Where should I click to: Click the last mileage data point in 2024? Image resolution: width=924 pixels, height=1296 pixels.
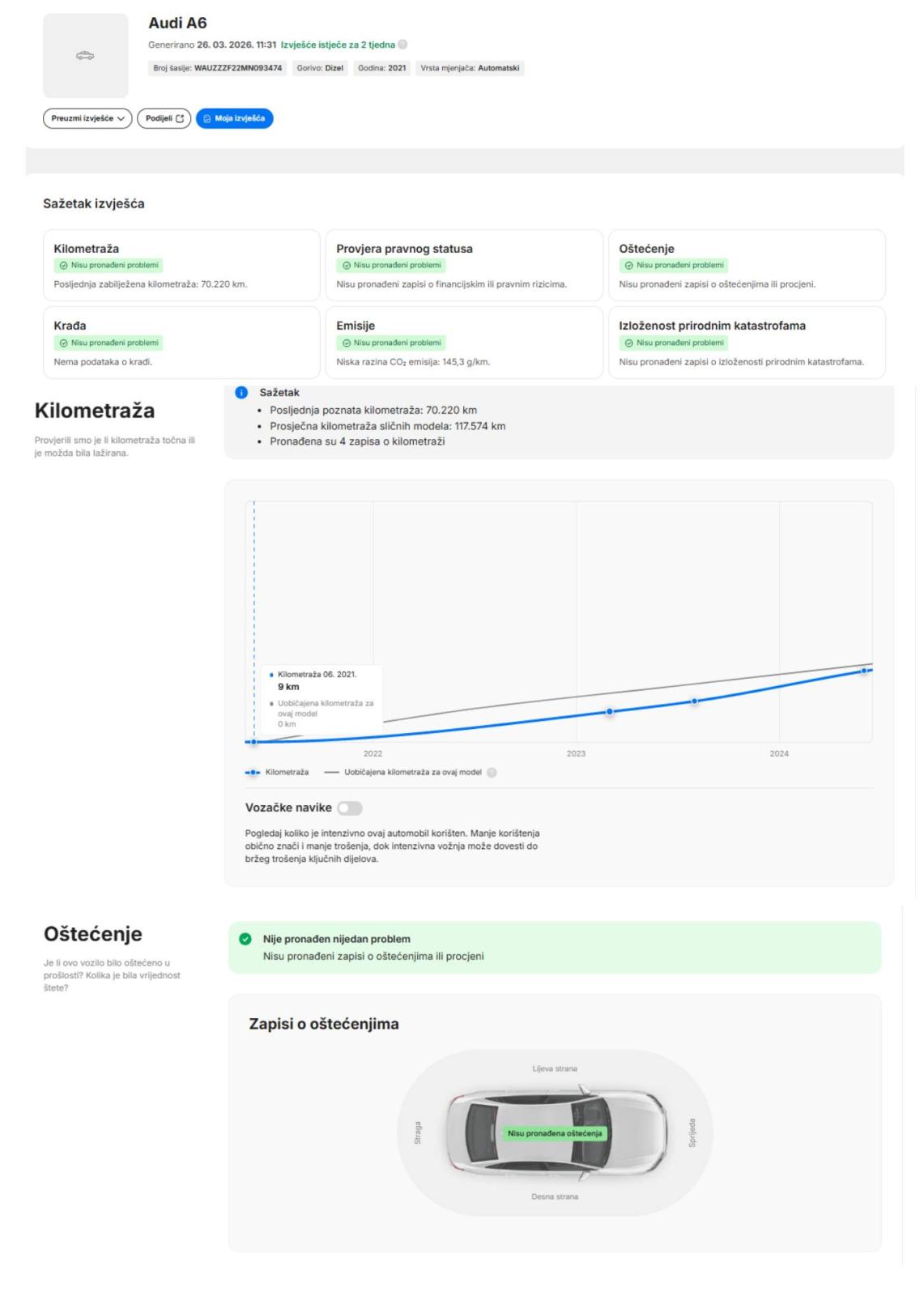(x=864, y=671)
